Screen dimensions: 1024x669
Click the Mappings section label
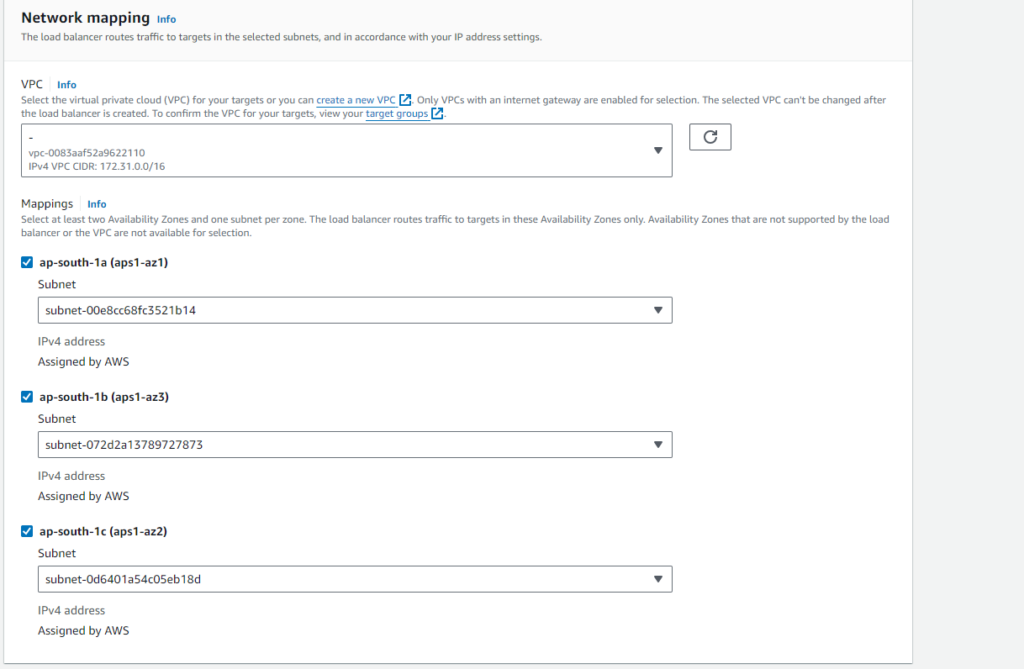click(47, 204)
